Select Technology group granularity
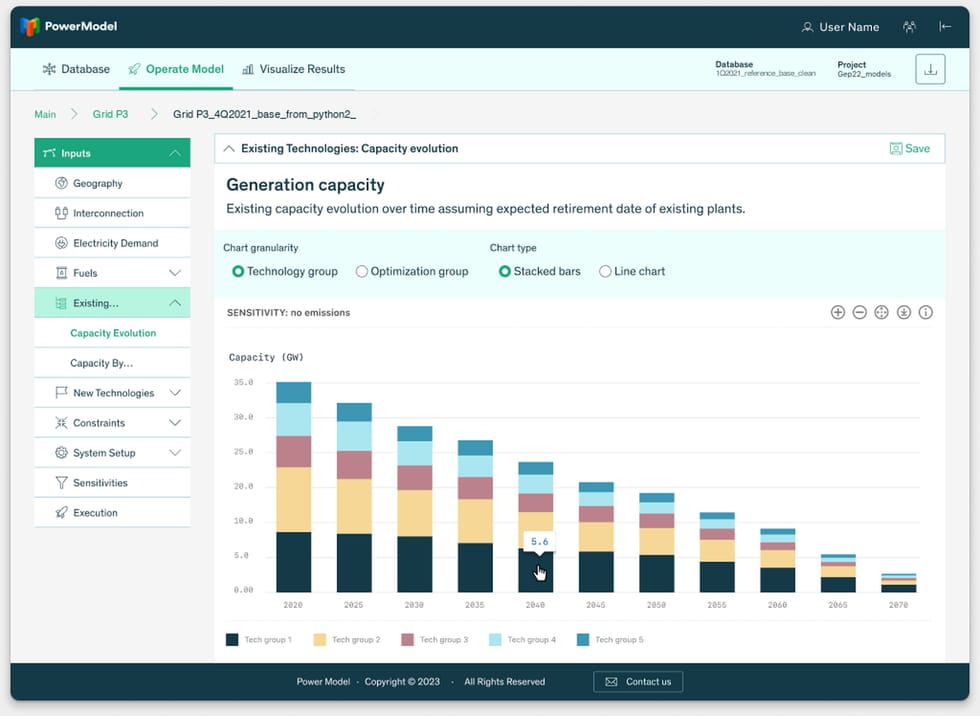 pyautogui.click(x=238, y=271)
